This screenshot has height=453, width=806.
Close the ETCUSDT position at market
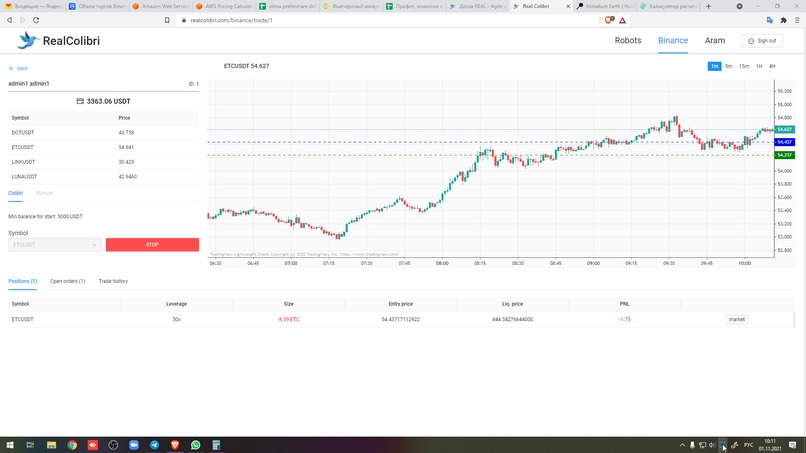tap(736, 319)
